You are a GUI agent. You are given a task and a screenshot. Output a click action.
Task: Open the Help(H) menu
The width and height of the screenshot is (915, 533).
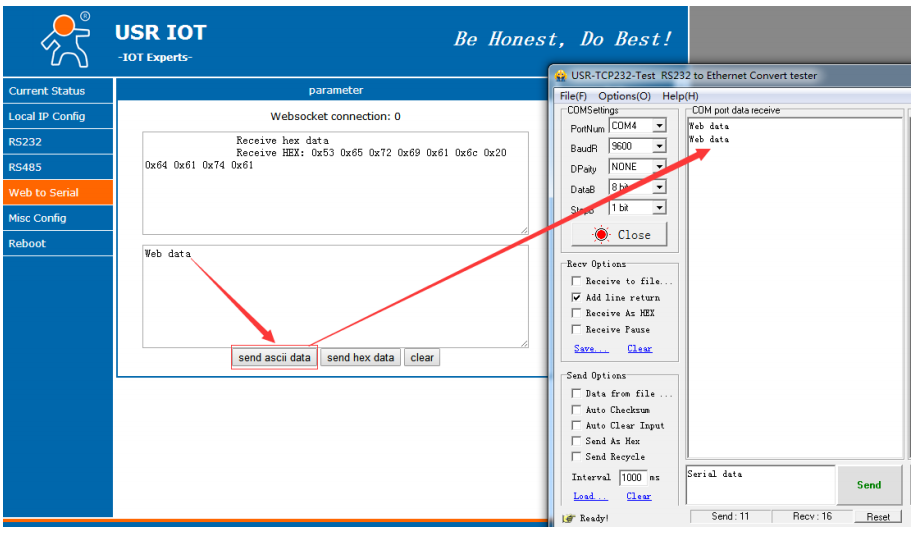click(x=680, y=96)
